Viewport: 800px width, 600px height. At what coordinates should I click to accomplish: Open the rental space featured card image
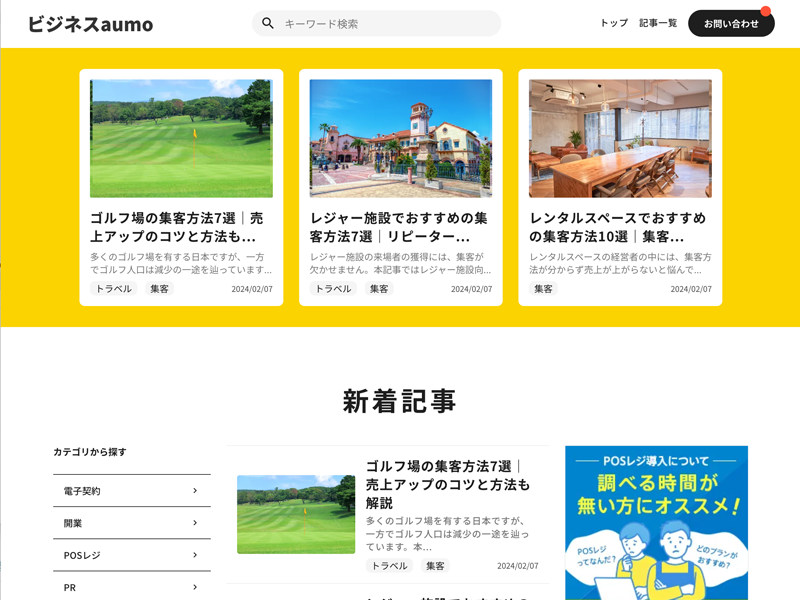(x=620, y=138)
